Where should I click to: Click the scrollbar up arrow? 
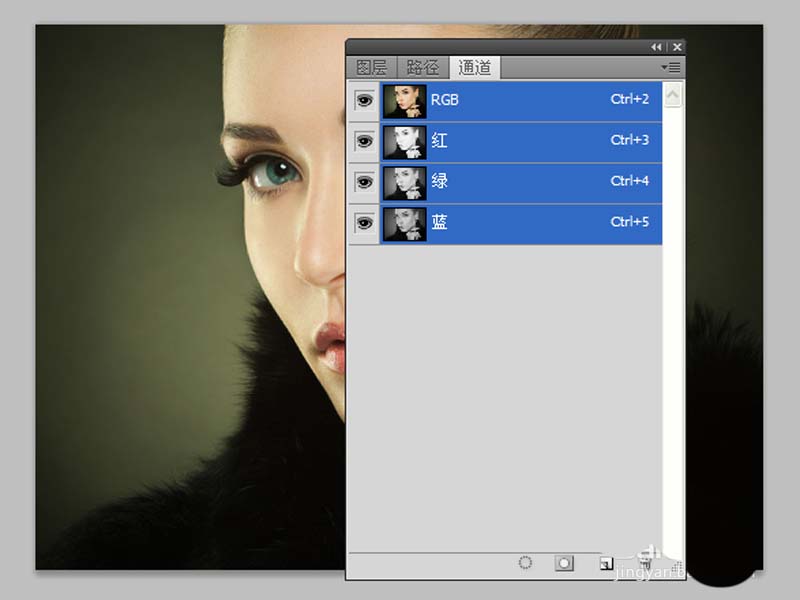click(x=672, y=95)
